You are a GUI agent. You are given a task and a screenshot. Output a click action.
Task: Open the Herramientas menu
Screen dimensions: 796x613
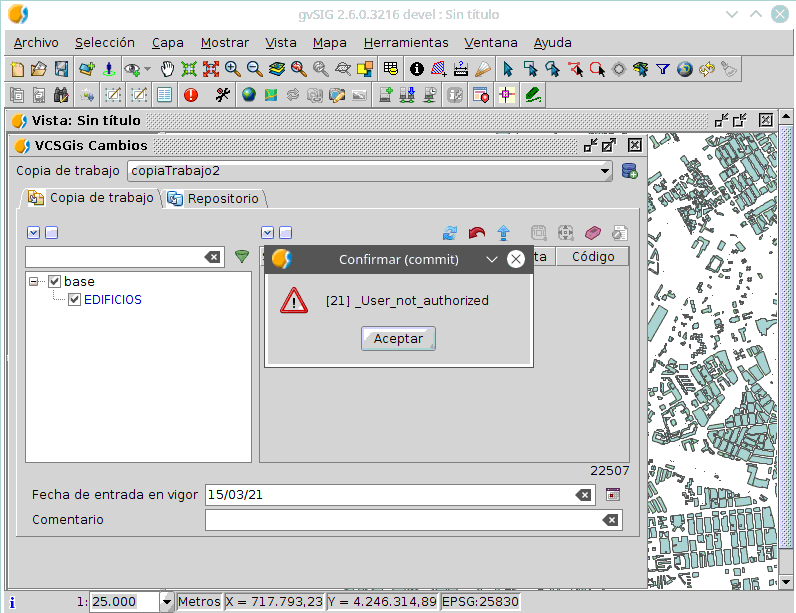pyautogui.click(x=406, y=43)
